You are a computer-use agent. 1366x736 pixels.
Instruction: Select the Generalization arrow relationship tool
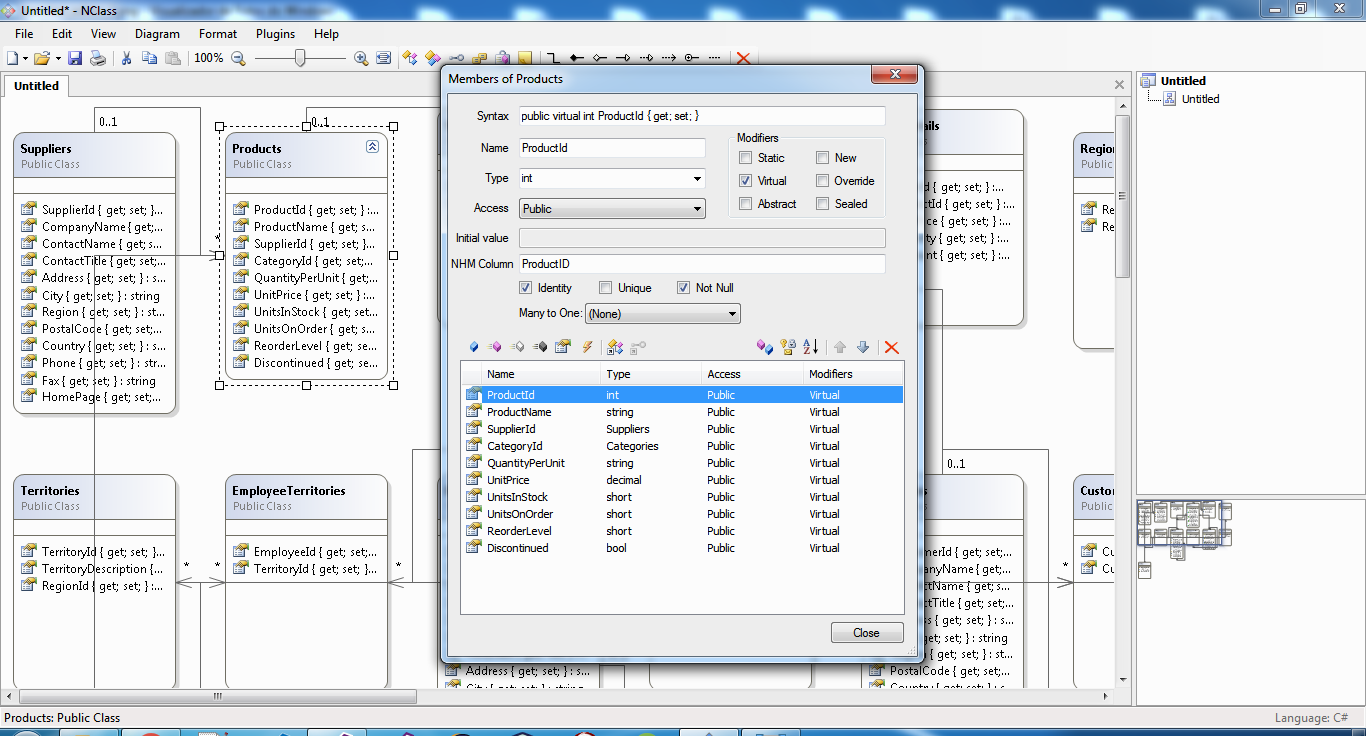click(622, 58)
